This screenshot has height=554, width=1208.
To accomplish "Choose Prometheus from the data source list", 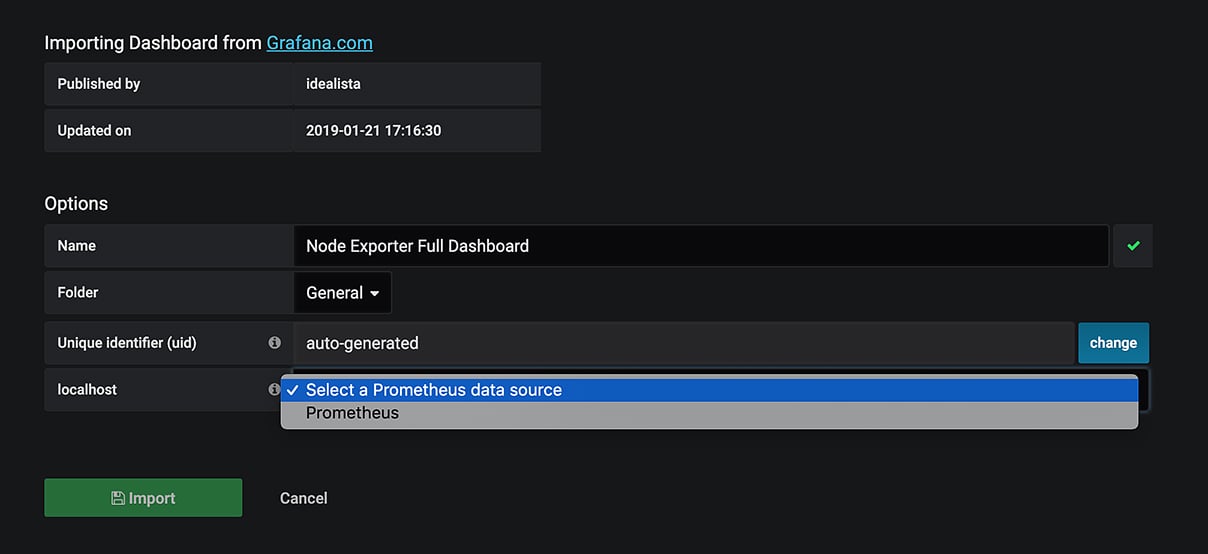I will (709, 413).
